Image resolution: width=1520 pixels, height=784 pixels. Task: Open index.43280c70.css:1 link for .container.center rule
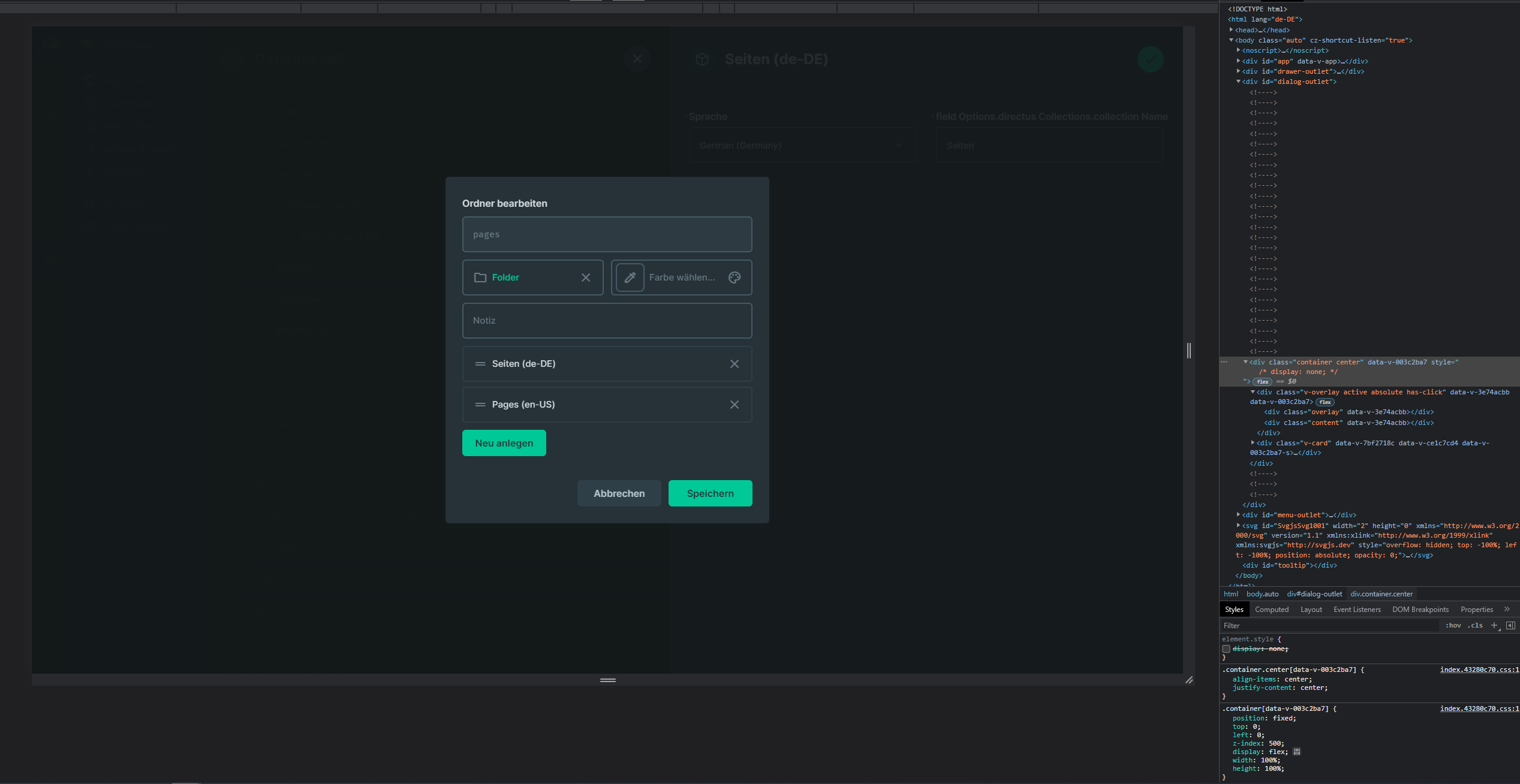click(x=1479, y=670)
